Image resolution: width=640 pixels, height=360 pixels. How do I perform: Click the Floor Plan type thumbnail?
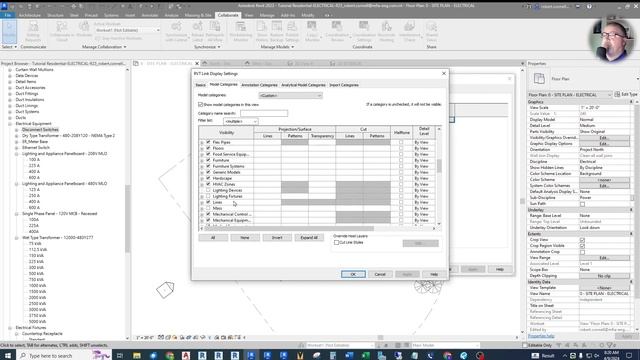[539, 78]
